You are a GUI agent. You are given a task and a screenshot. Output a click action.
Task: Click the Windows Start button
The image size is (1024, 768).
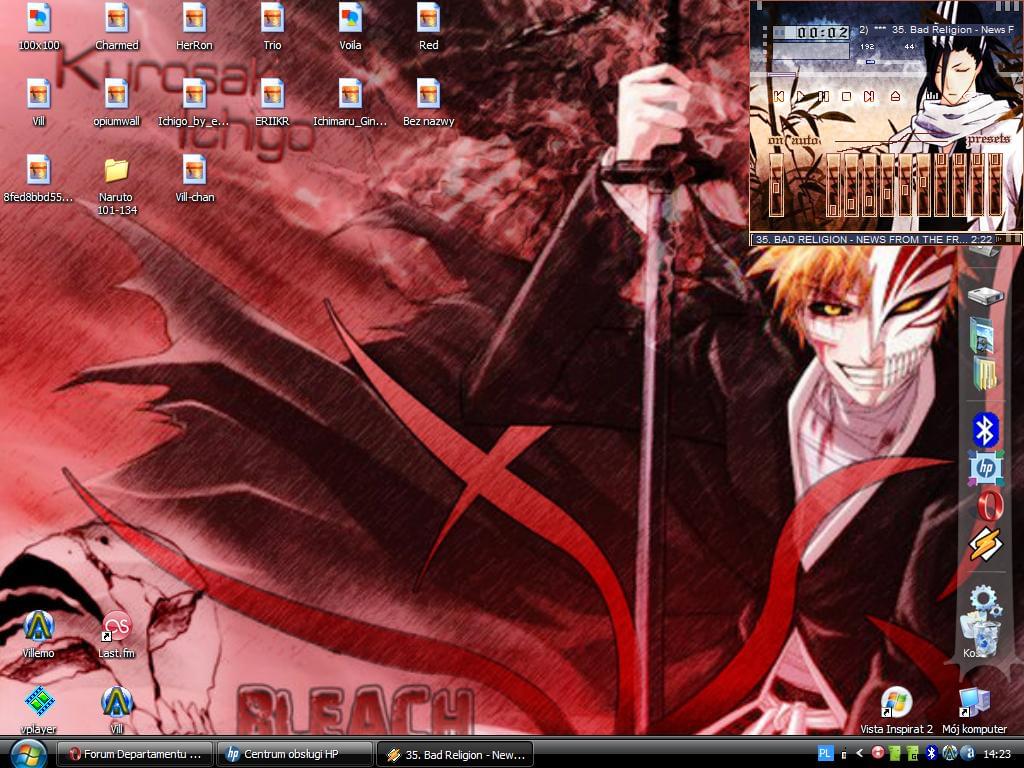coord(28,754)
